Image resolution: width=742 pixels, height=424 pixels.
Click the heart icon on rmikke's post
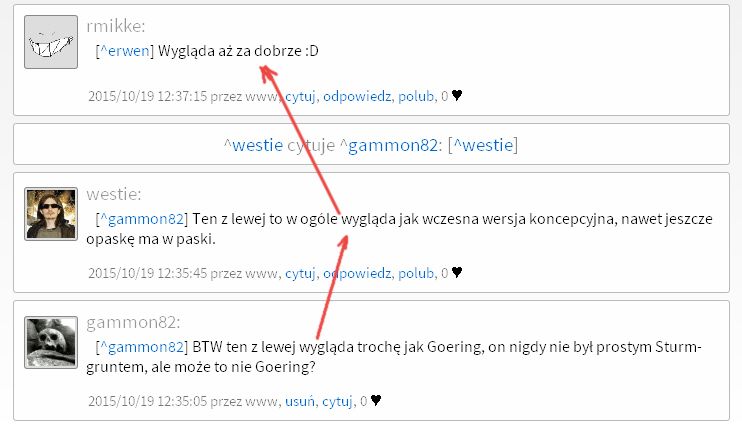pos(457,96)
